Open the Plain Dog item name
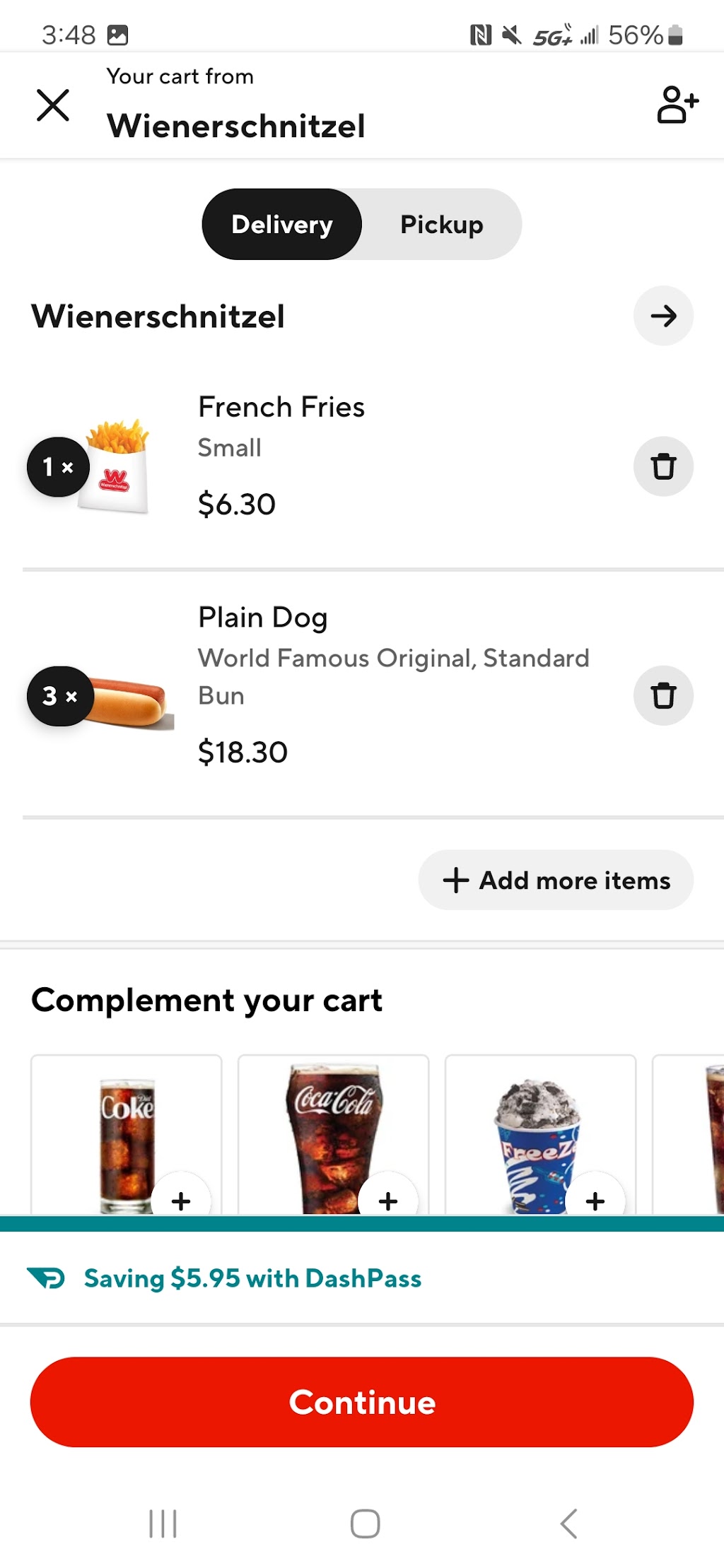724x1568 pixels. (x=263, y=617)
